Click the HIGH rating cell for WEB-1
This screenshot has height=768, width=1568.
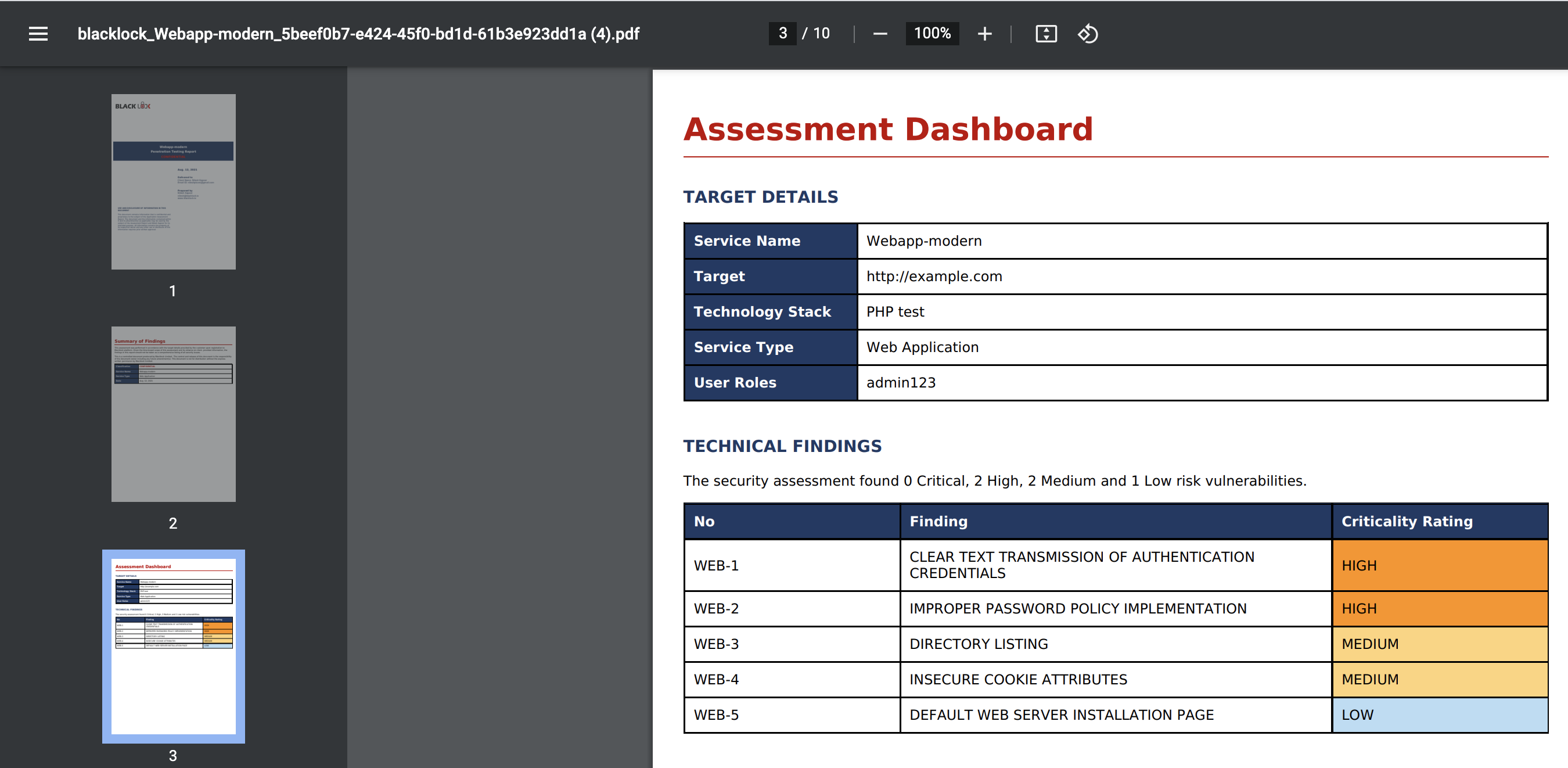(1439, 565)
